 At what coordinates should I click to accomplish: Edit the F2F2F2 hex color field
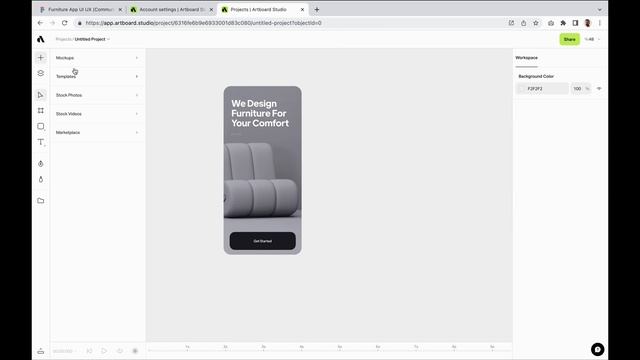coord(542,89)
